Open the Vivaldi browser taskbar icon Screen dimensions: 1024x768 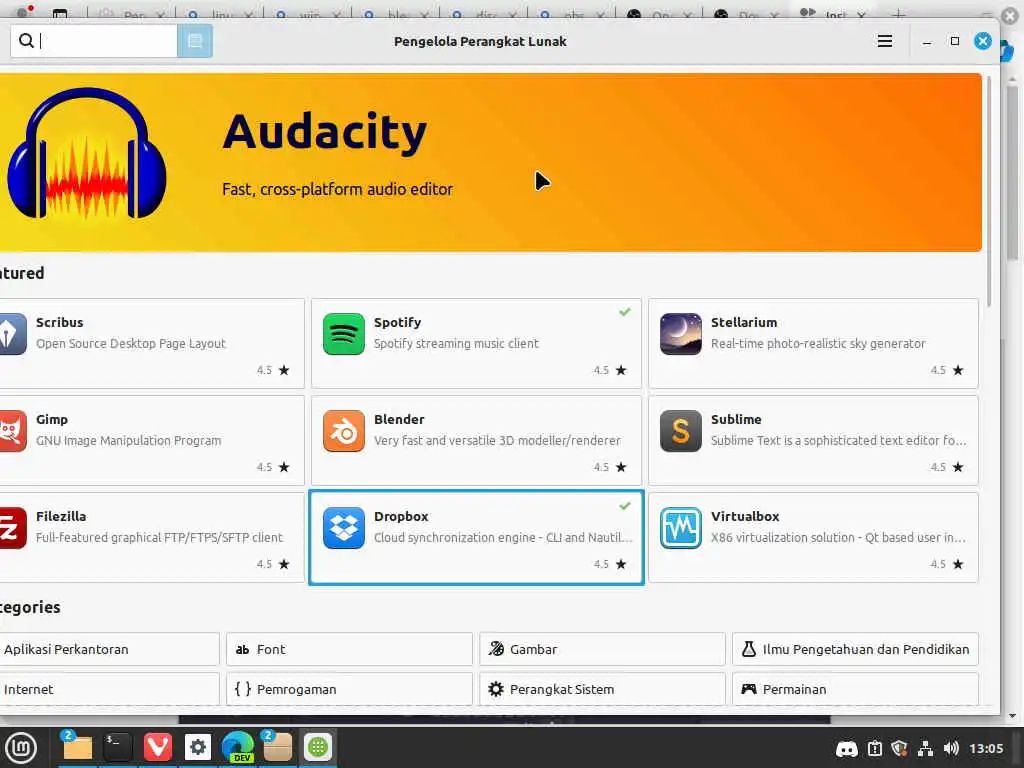click(157, 747)
